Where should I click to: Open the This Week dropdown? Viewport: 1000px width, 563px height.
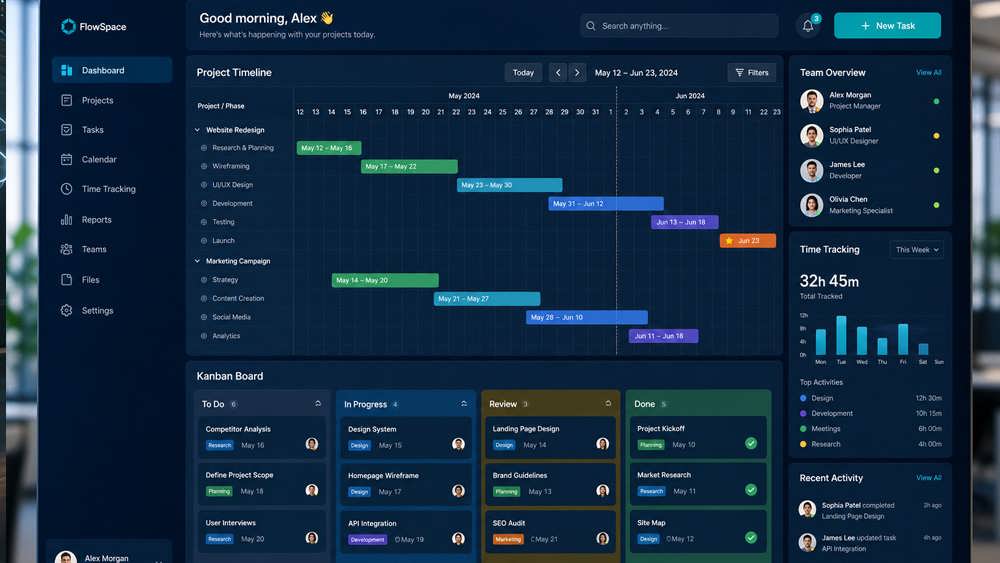point(916,250)
